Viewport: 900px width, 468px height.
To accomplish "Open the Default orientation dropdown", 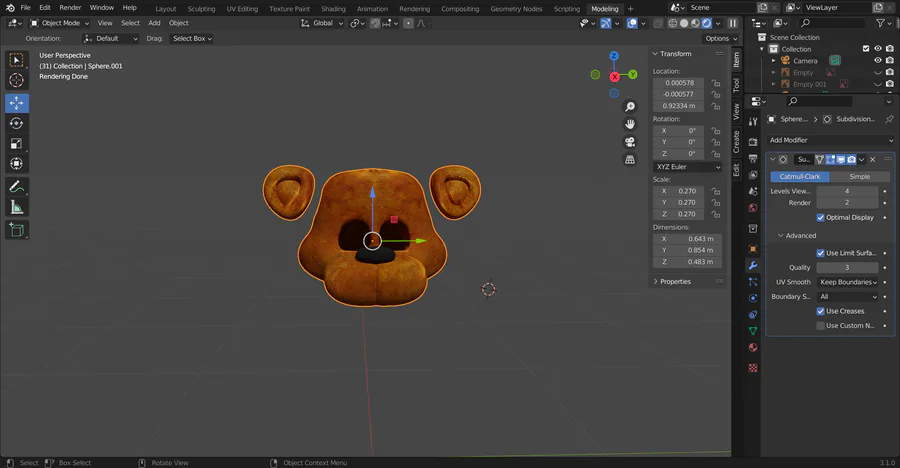I will (x=111, y=38).
